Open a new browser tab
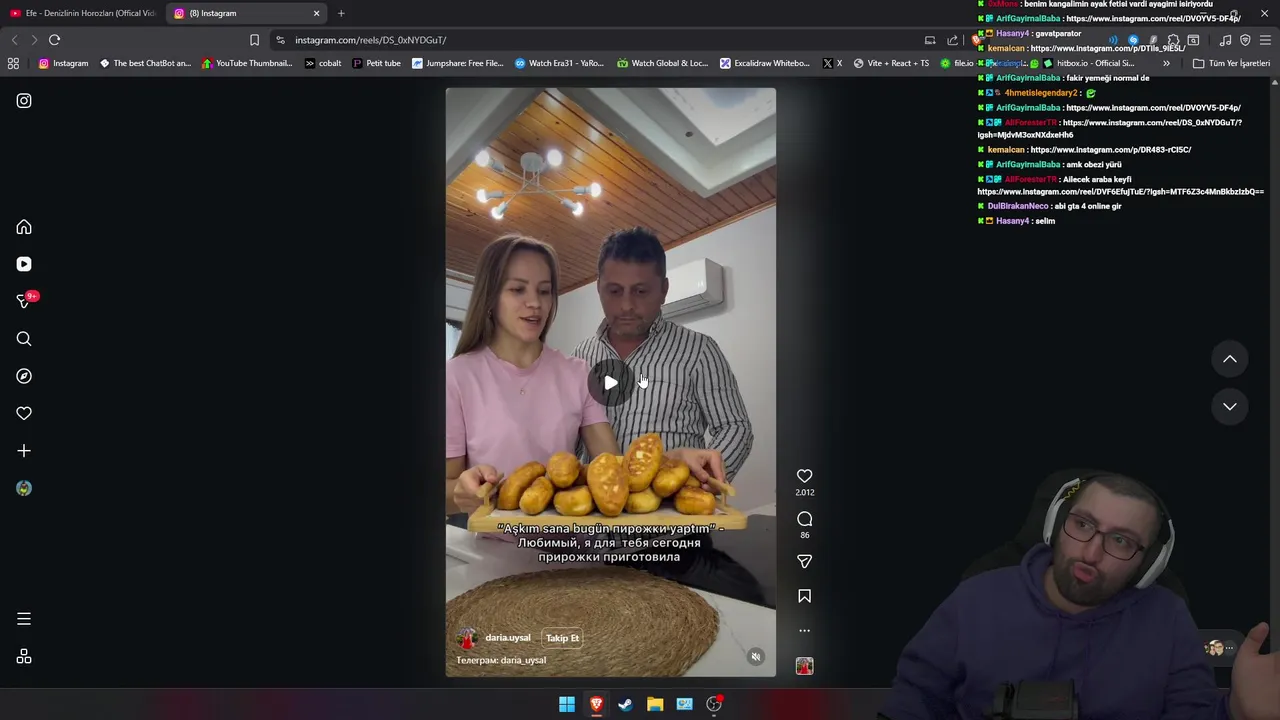This screenshot has height=720, width=1280. 341,13
